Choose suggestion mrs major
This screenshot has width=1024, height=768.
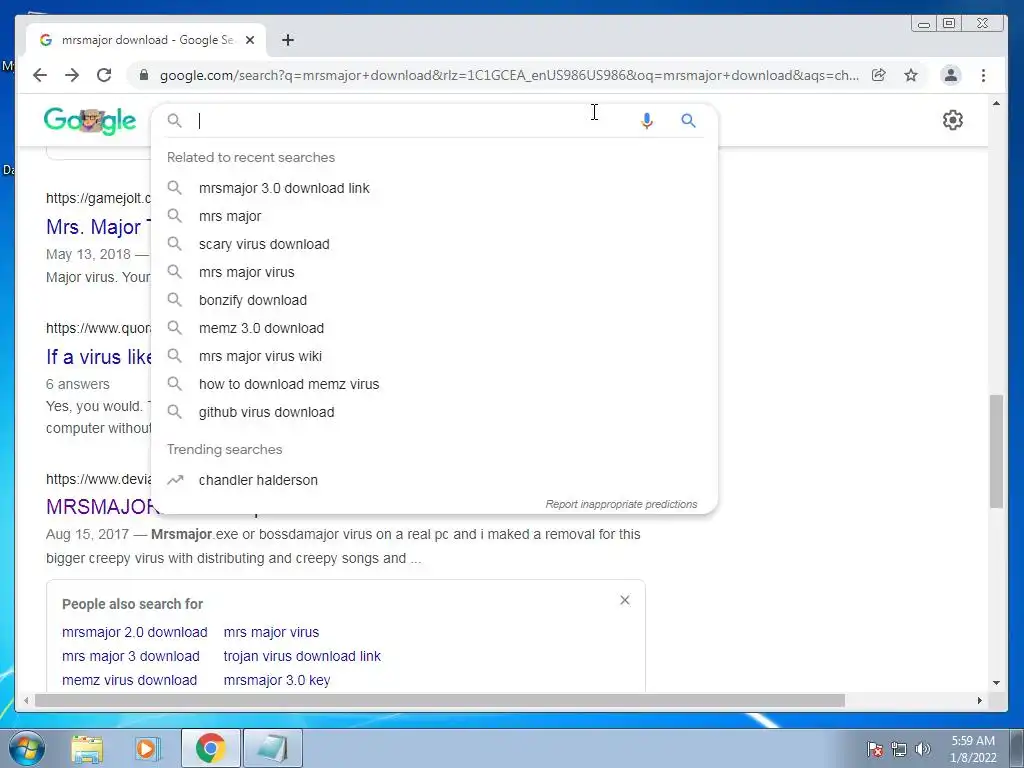coord(434,216)
